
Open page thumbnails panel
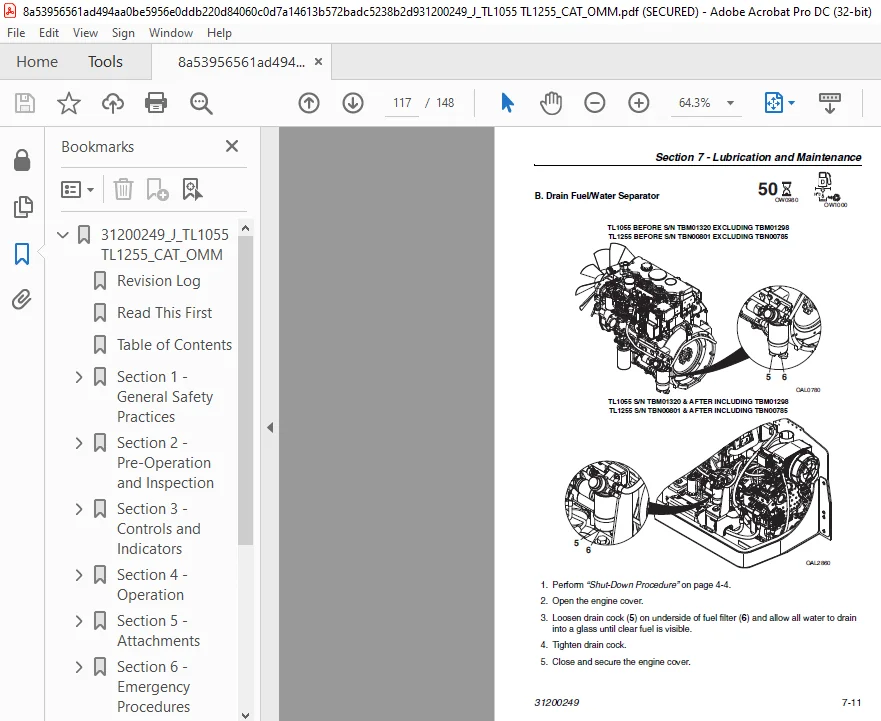(x=22, y=207)
